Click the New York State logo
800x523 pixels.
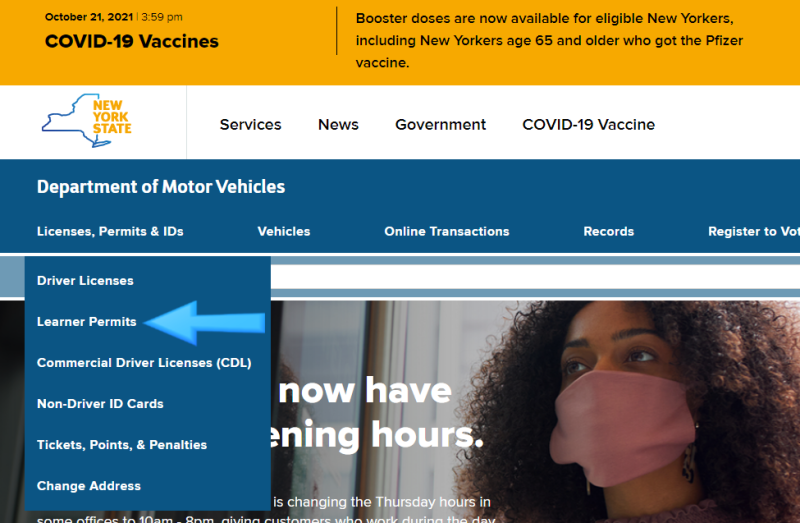coord(87,121)
